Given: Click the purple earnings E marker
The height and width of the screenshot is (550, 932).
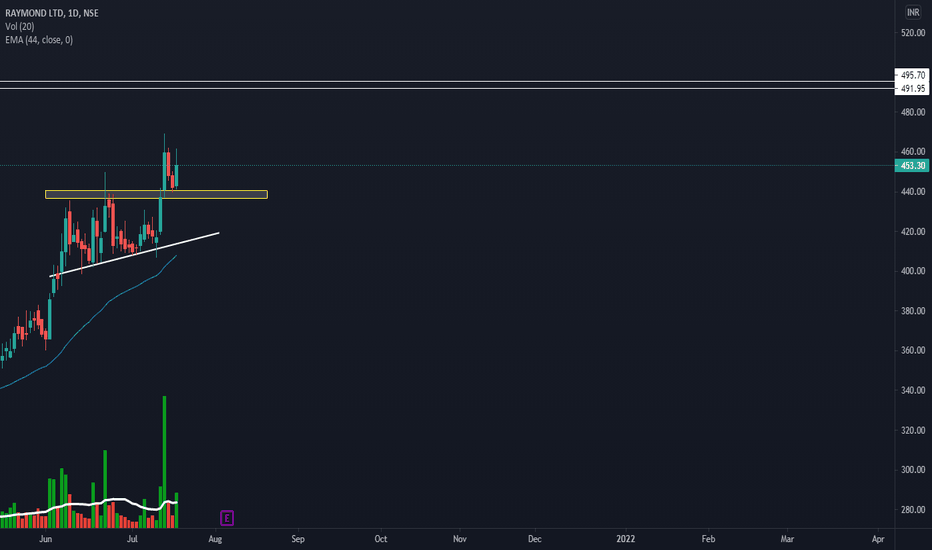Looking at the screenshot, I should [x=226, y=518].
